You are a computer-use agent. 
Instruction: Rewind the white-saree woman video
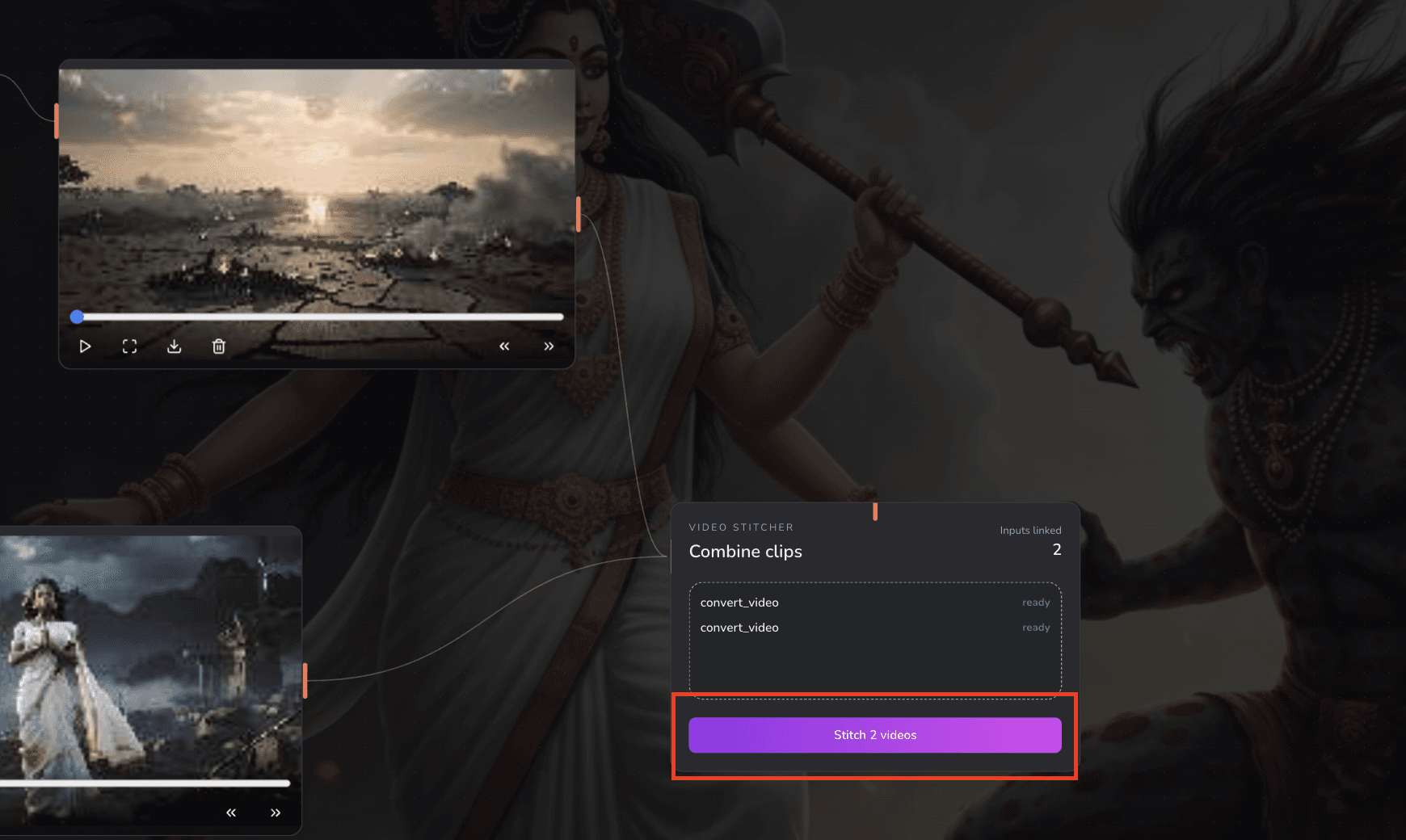pyautogui.click(x=231, y=813)
